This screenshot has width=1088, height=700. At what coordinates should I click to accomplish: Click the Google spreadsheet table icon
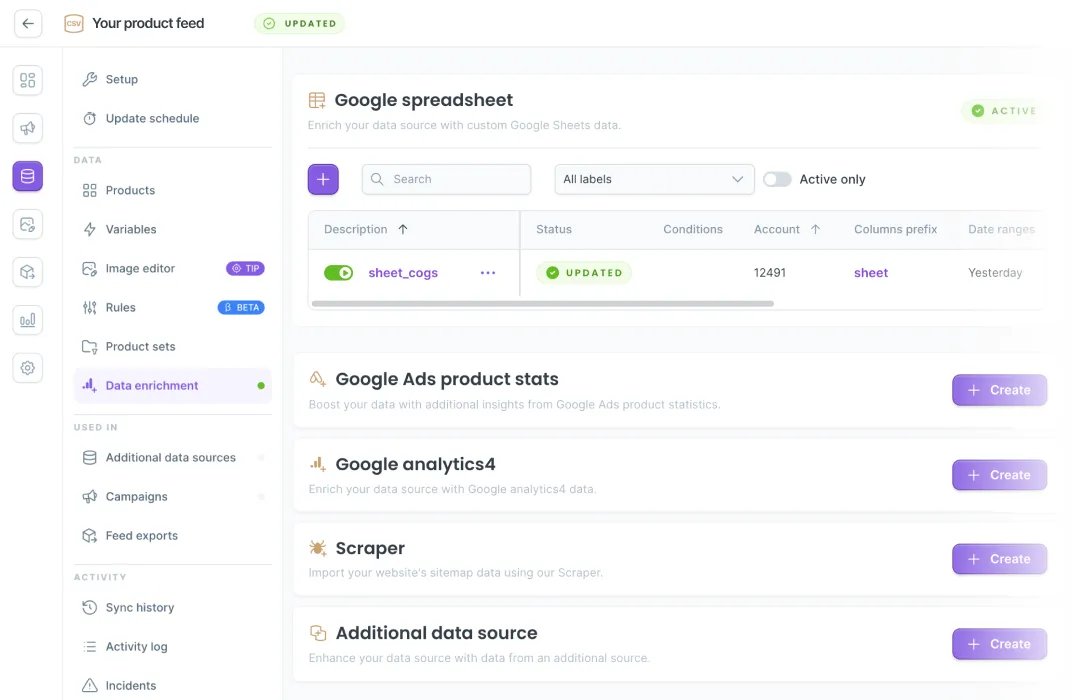click(317, 100)
